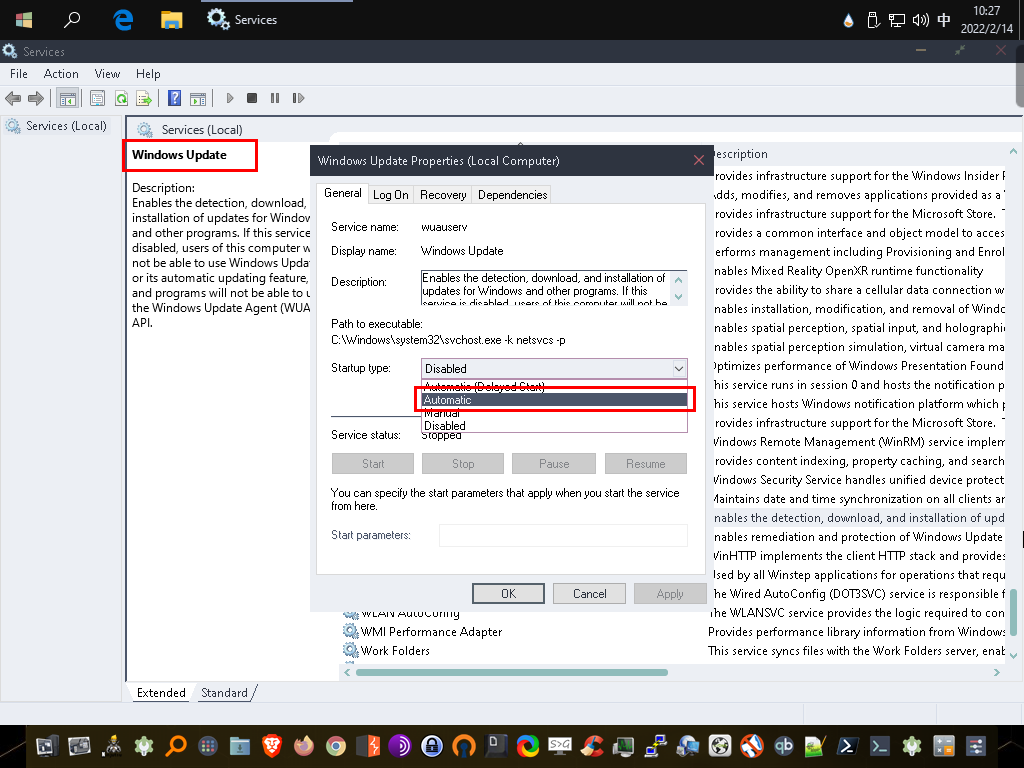1024x768 pixels.
Task: Switch to the Standard view tab
Action: (224, 693)
